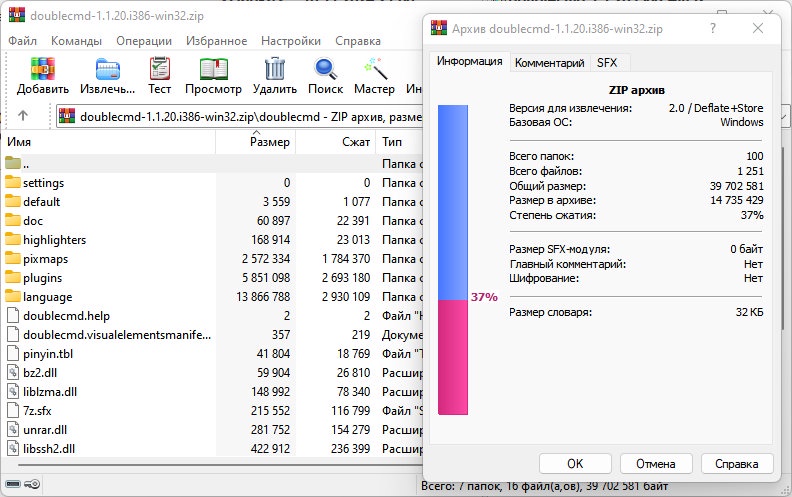This screenshot has height=497, width=792.
Task: Click the language folder name
Action: tap(47, 296)
